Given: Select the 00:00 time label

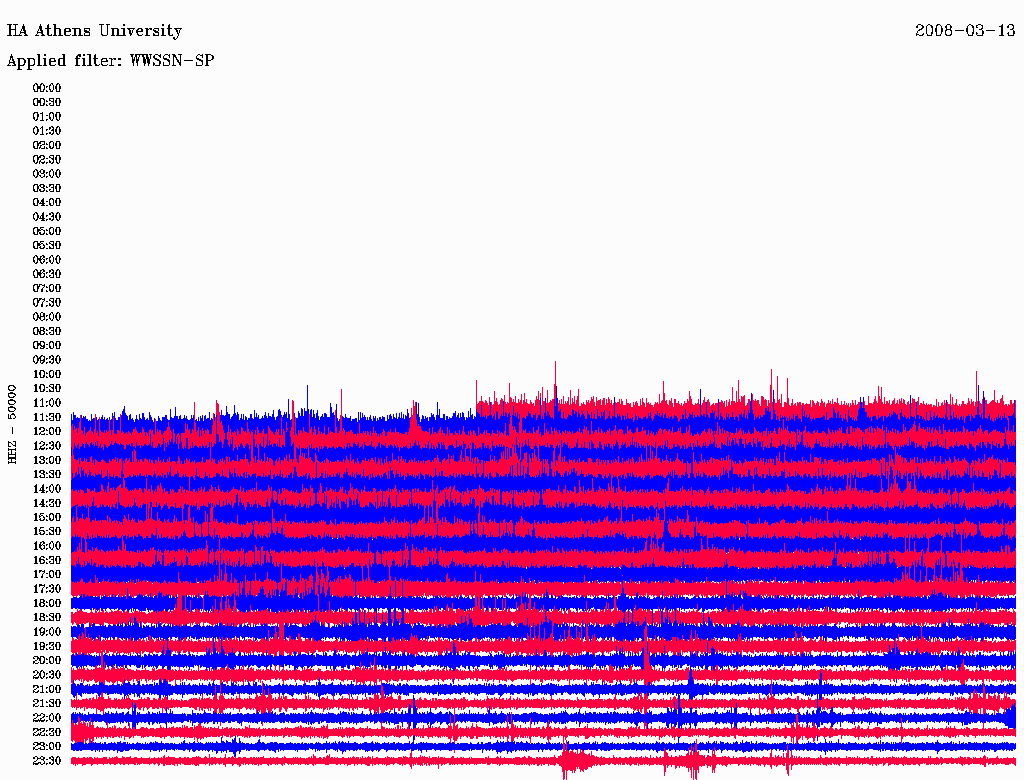Looking at the screenshot, I should point(47,88).
